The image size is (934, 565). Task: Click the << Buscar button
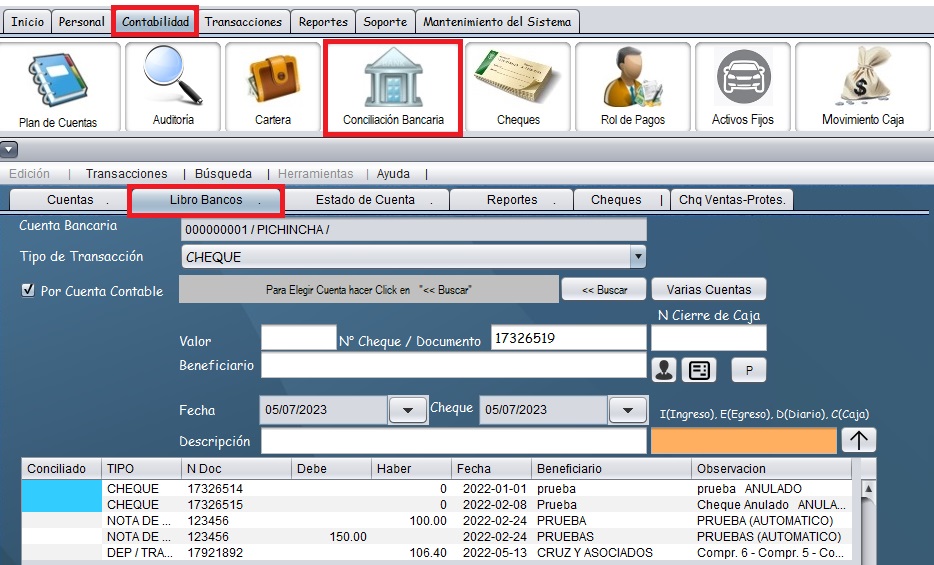pyautogui.click(x=598, y=290)
